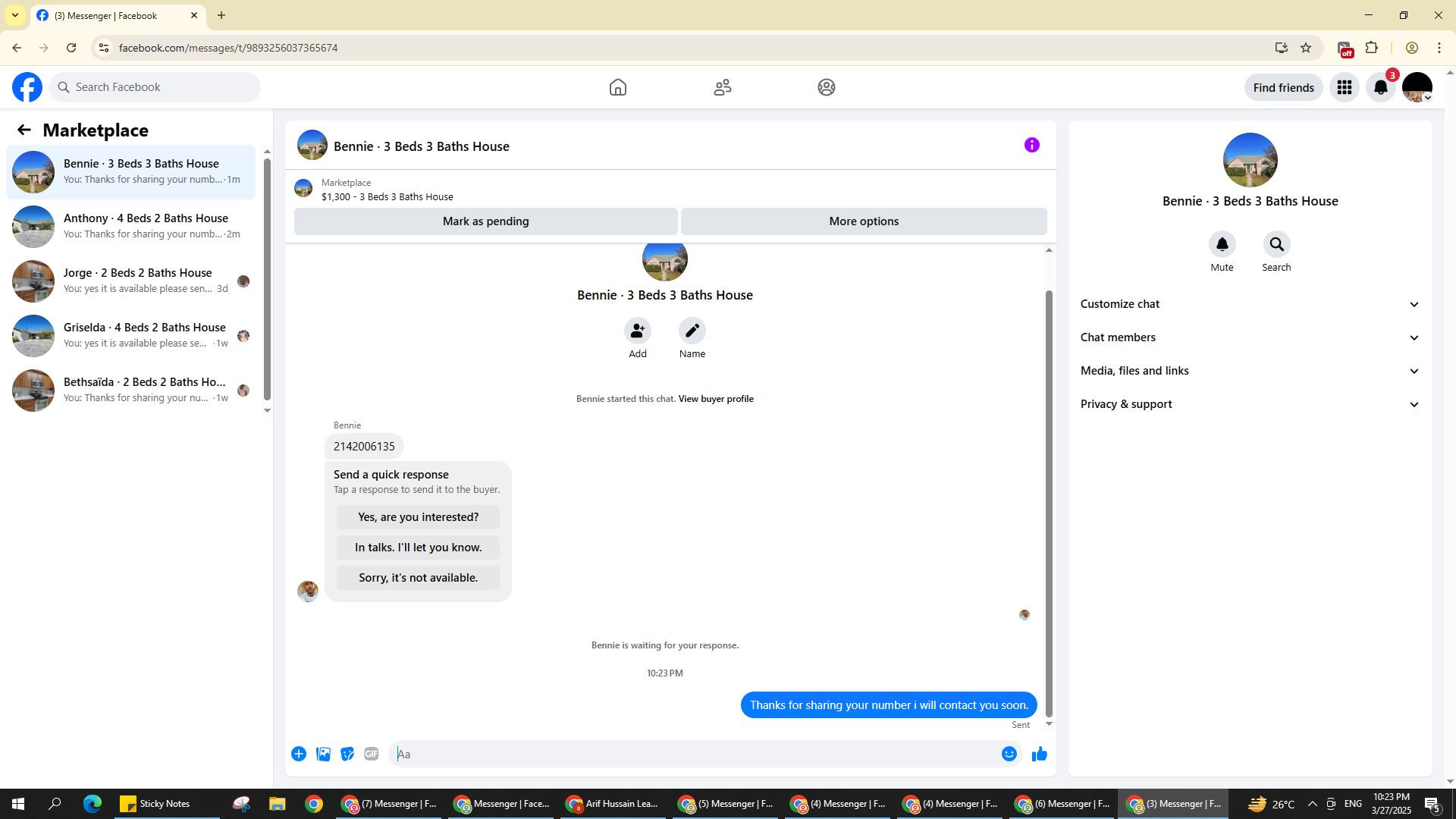Go back from Marketplace chats list
Viewport: 1456px width, 819px height.
pyautogui.click(x=24, y=130)
